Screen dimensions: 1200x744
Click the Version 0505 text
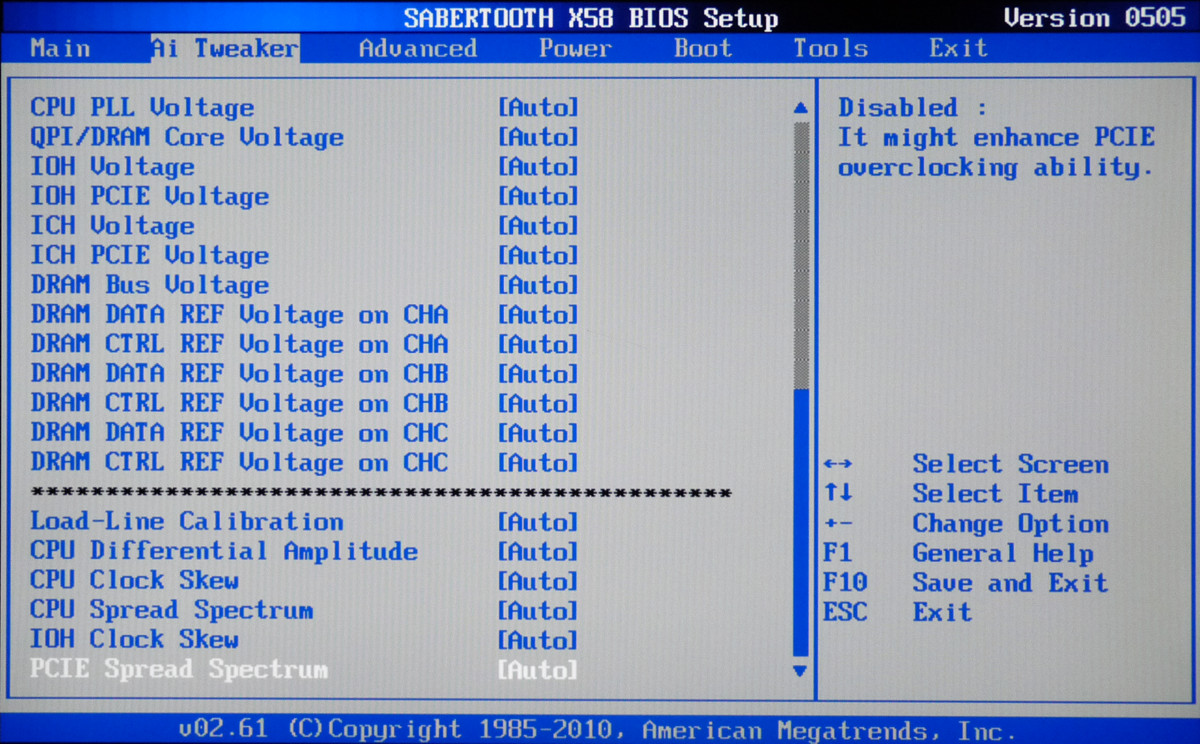click(x=1094, y=18)
